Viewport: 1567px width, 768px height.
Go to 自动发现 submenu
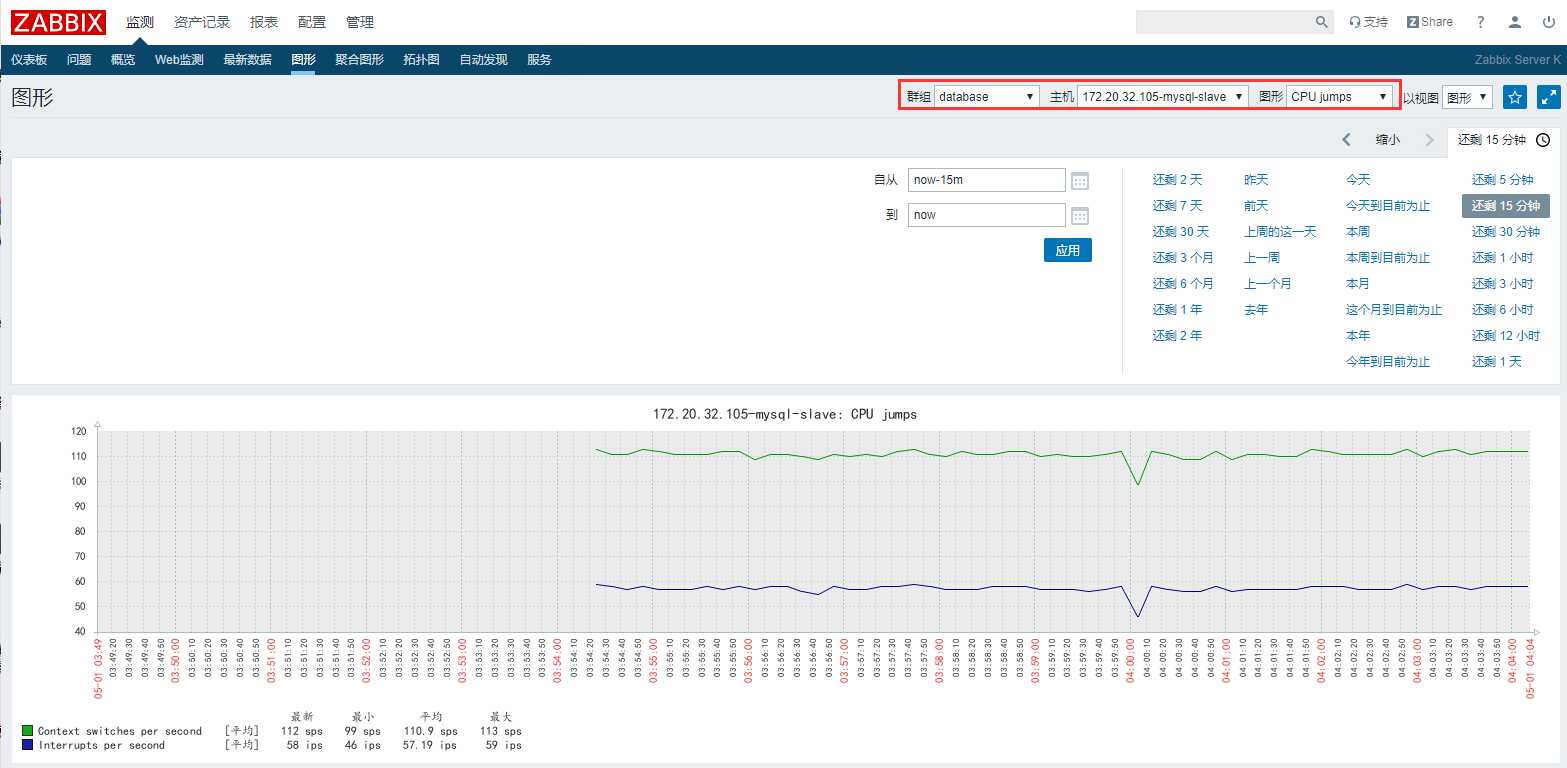(x=483, y=60)
